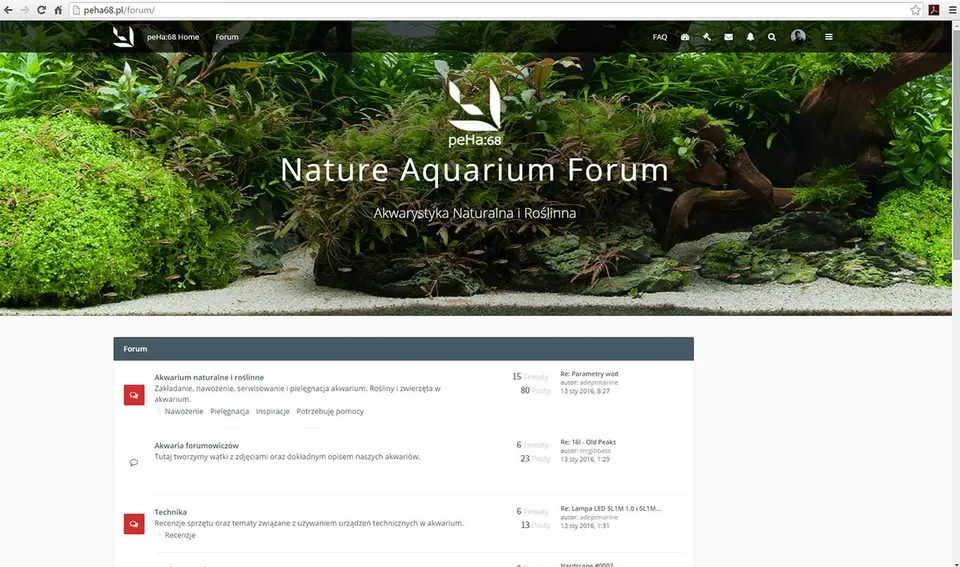Open the user avatar profile menu
Screen dimensions: 960x567
[798, 36]
